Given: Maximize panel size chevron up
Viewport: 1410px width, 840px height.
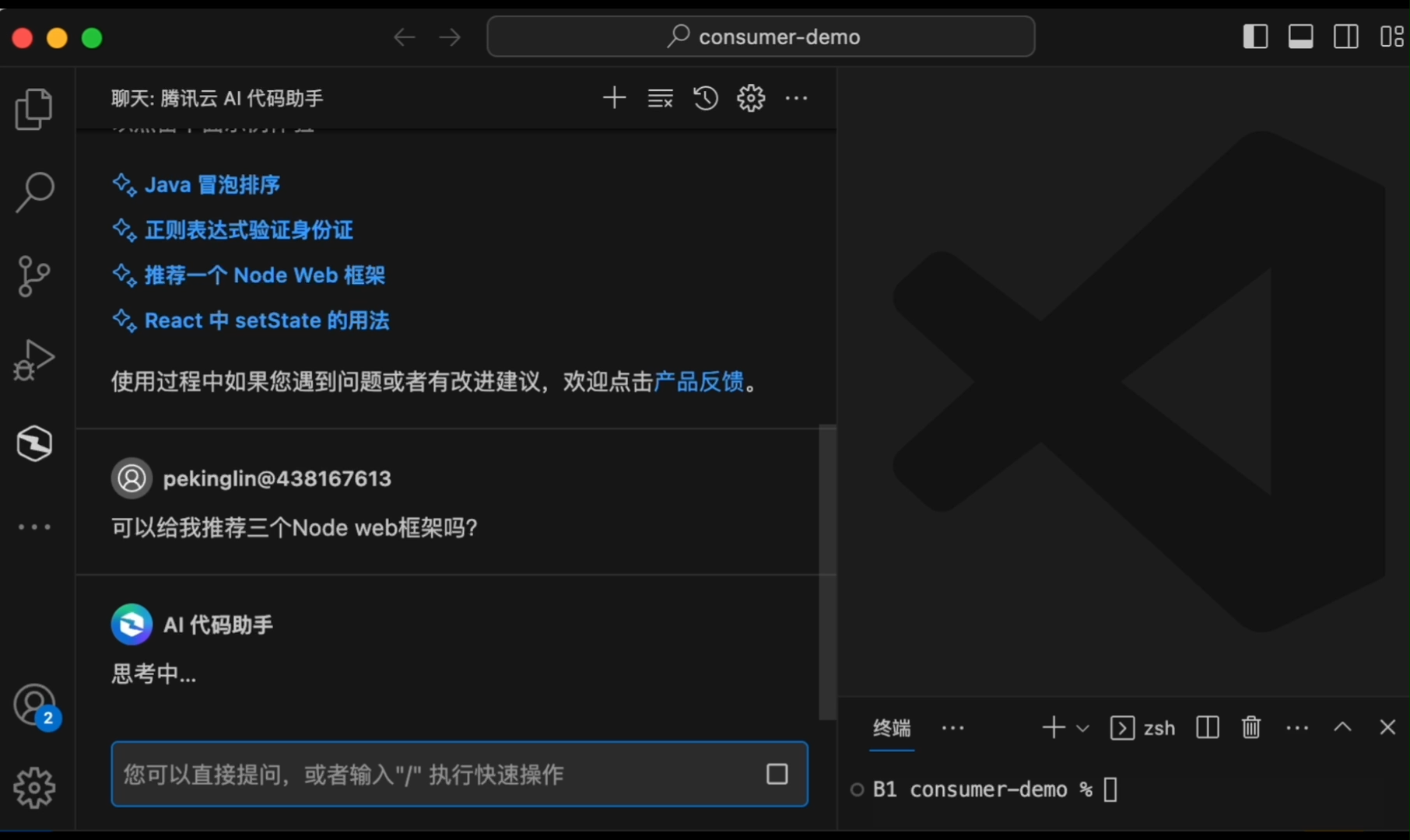Looking at the screenshot, I should click(1342, 726).
